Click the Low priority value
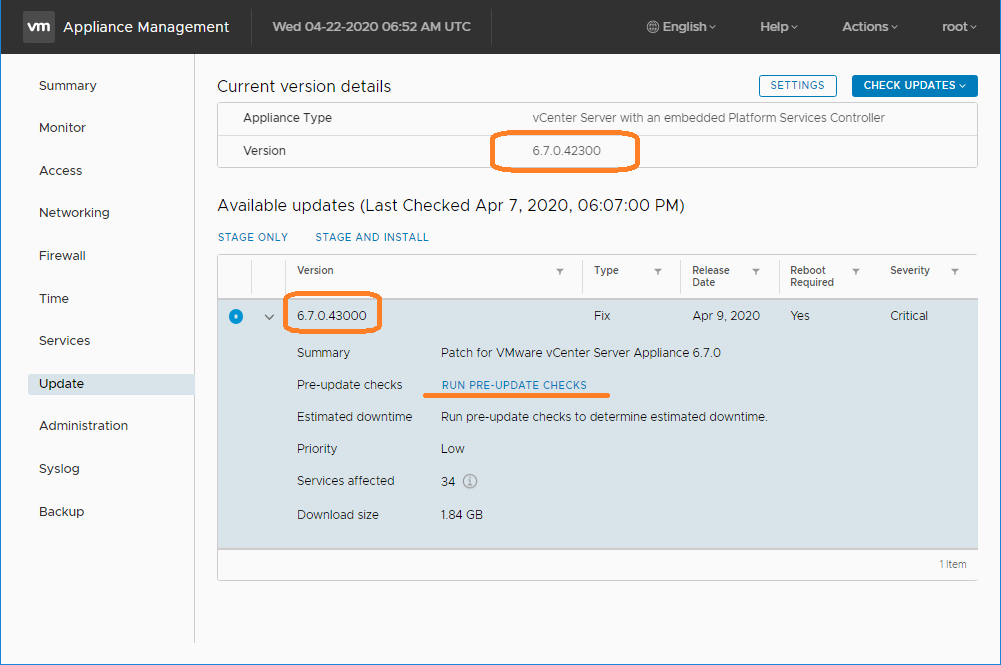 [x=453, y=449]
